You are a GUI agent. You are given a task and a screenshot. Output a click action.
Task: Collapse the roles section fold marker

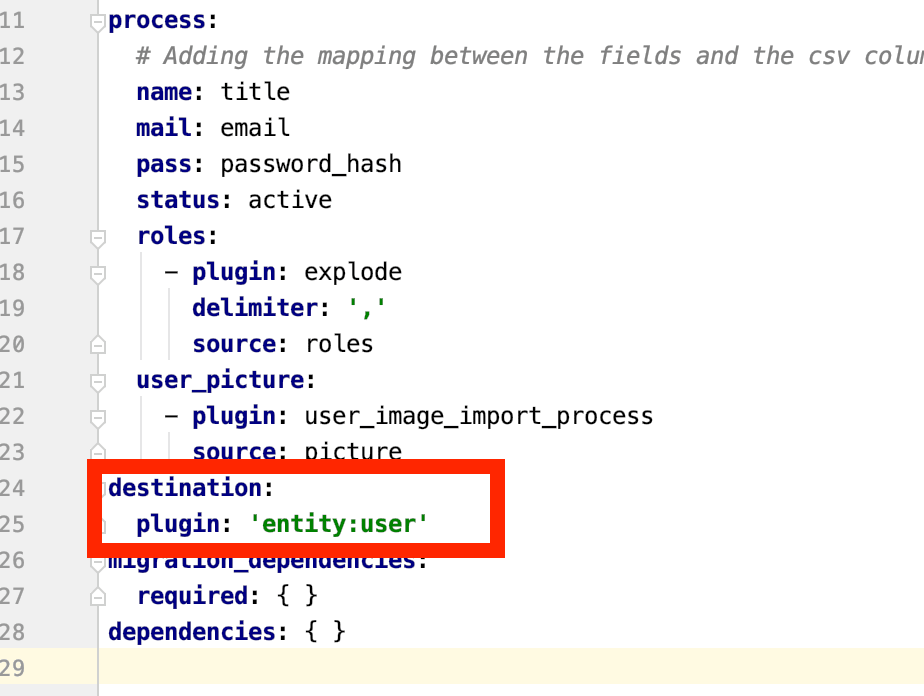click(97, 237)
